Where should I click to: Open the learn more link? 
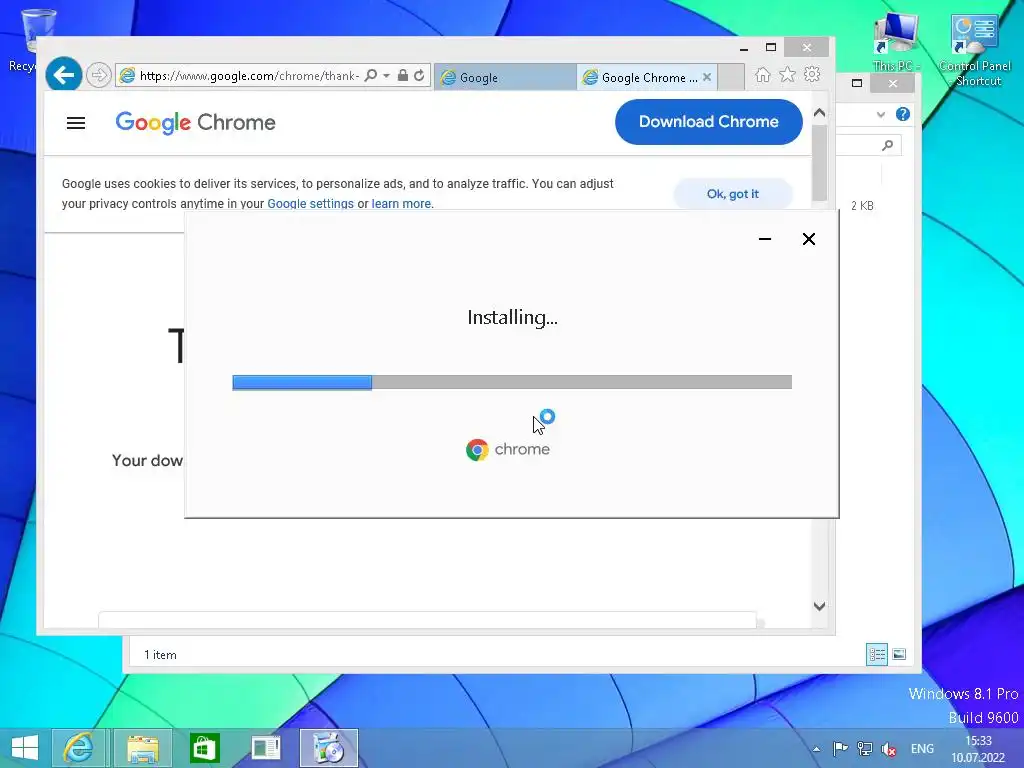[401, 204]
